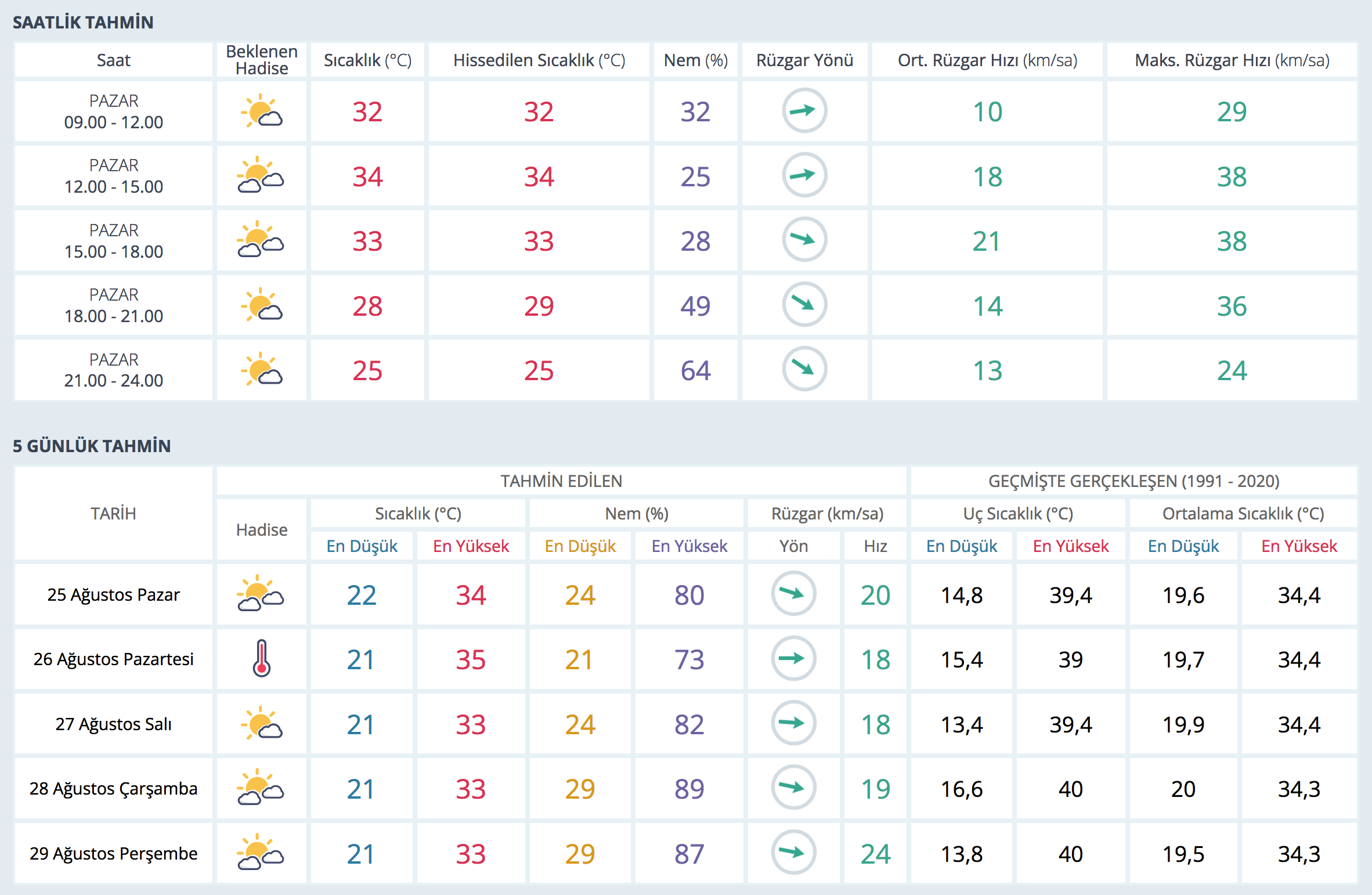Click wind arrow icon for 29 Ağustos Perşembe

pyautogui.click(x=793, y=853)
